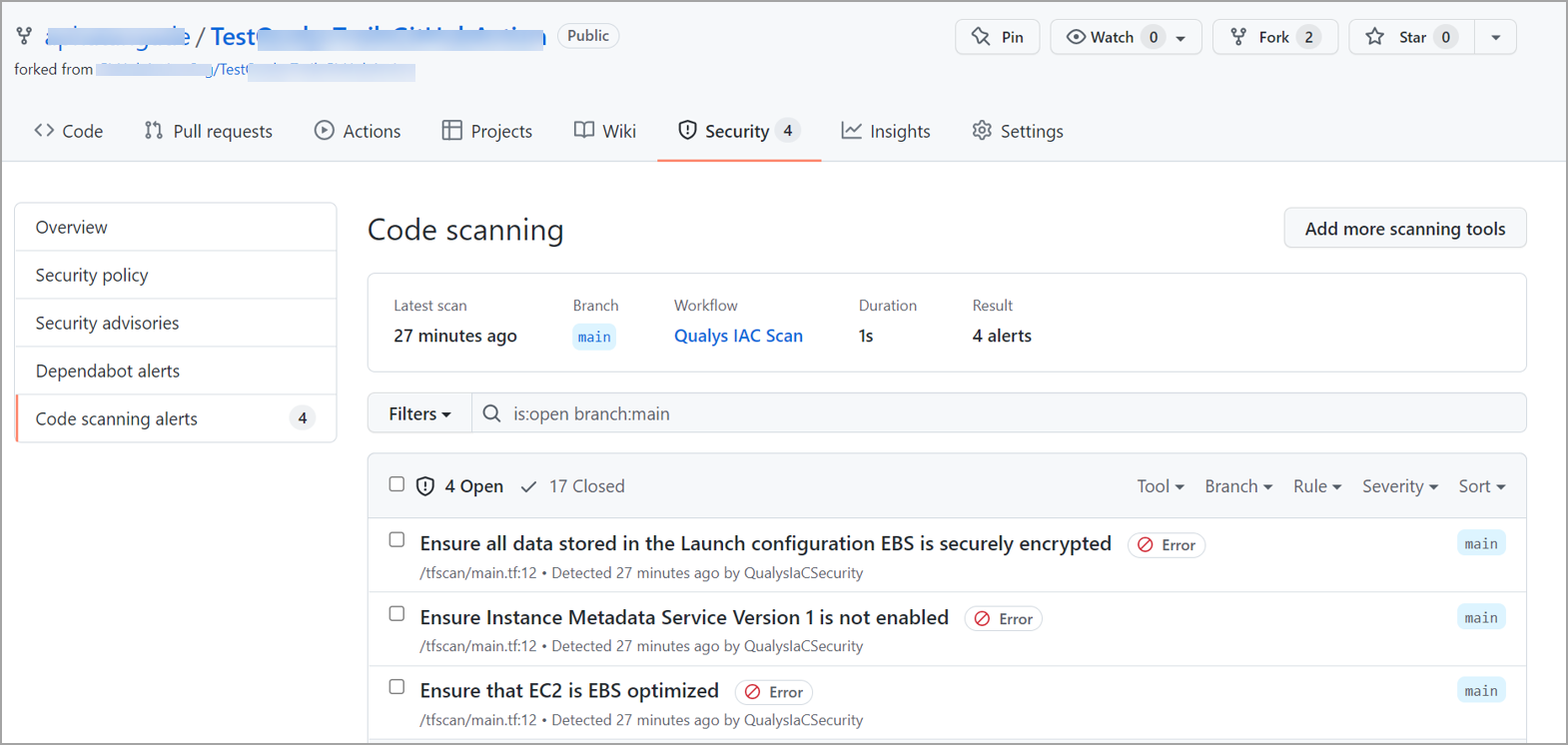Image resolution: width=1568 pixels, height=745 pixels.
Task: Click Add more scanning tools button
Action: (x=1404, y=229)
